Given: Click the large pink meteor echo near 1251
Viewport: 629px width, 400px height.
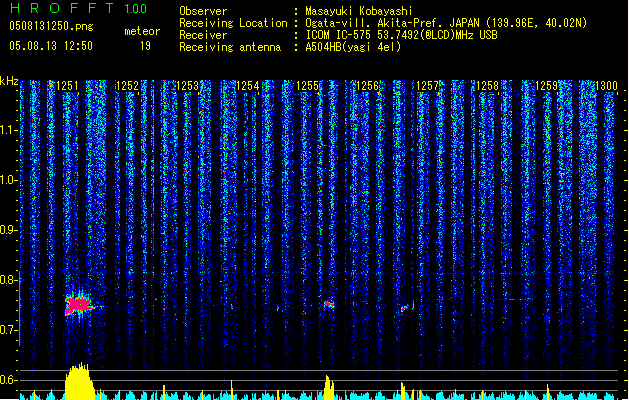Looking at the screenshot, I should (x=78, y=306).
